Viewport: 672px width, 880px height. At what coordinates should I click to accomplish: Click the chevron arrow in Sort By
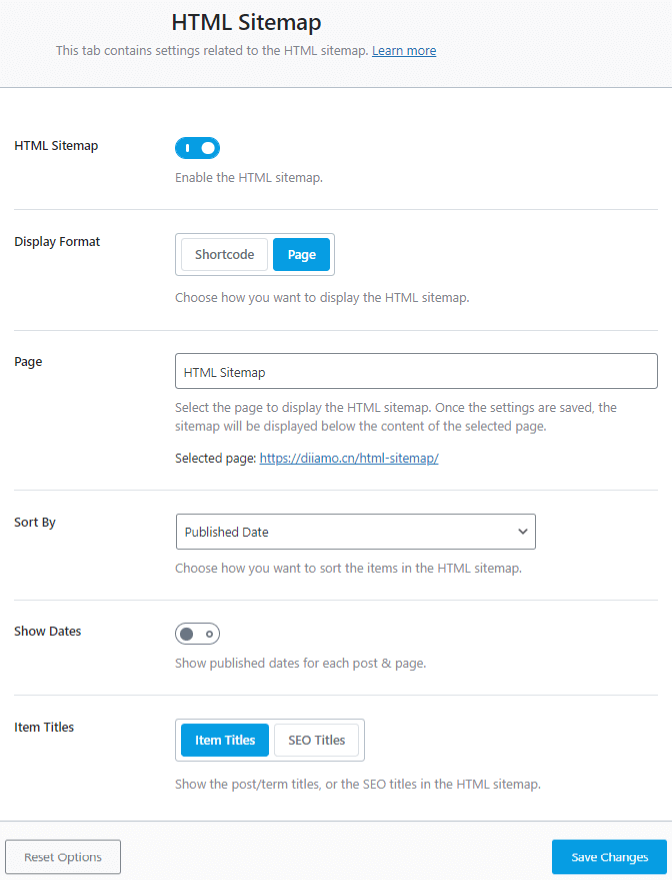coord(522,532)
